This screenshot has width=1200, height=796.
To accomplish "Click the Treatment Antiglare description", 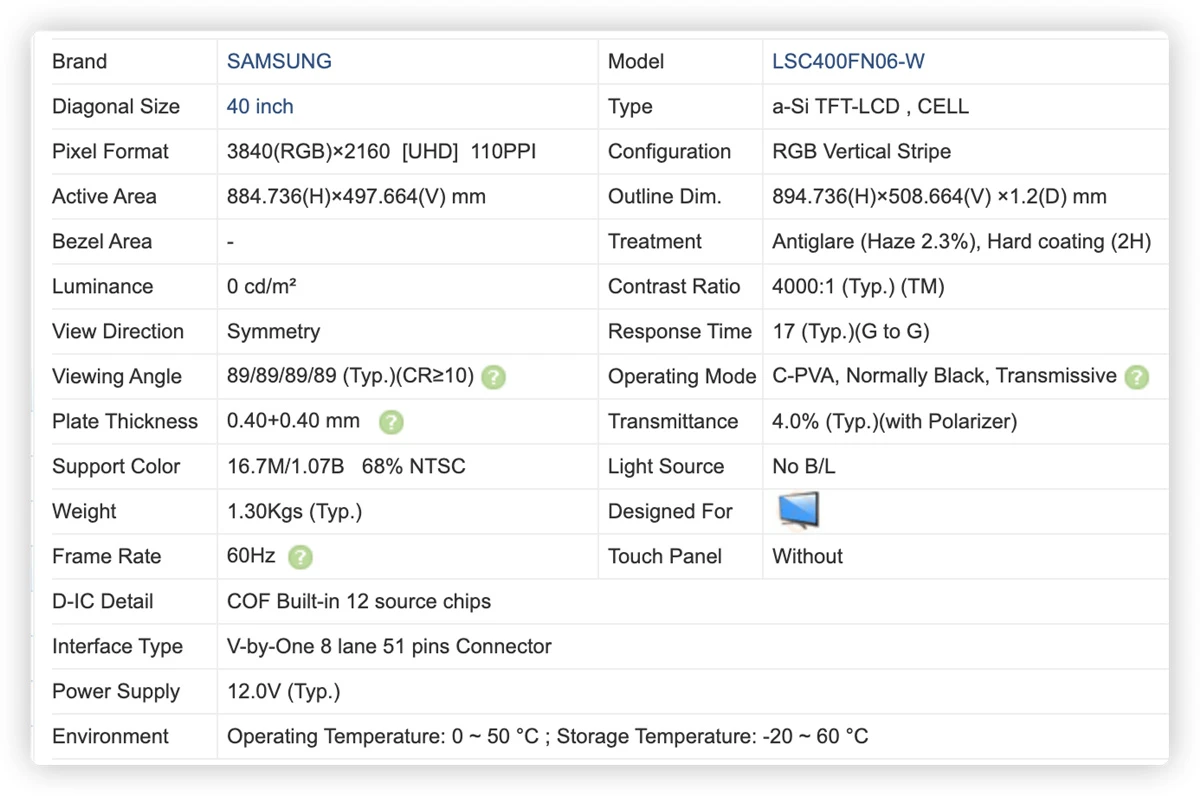I will (962, 241).
